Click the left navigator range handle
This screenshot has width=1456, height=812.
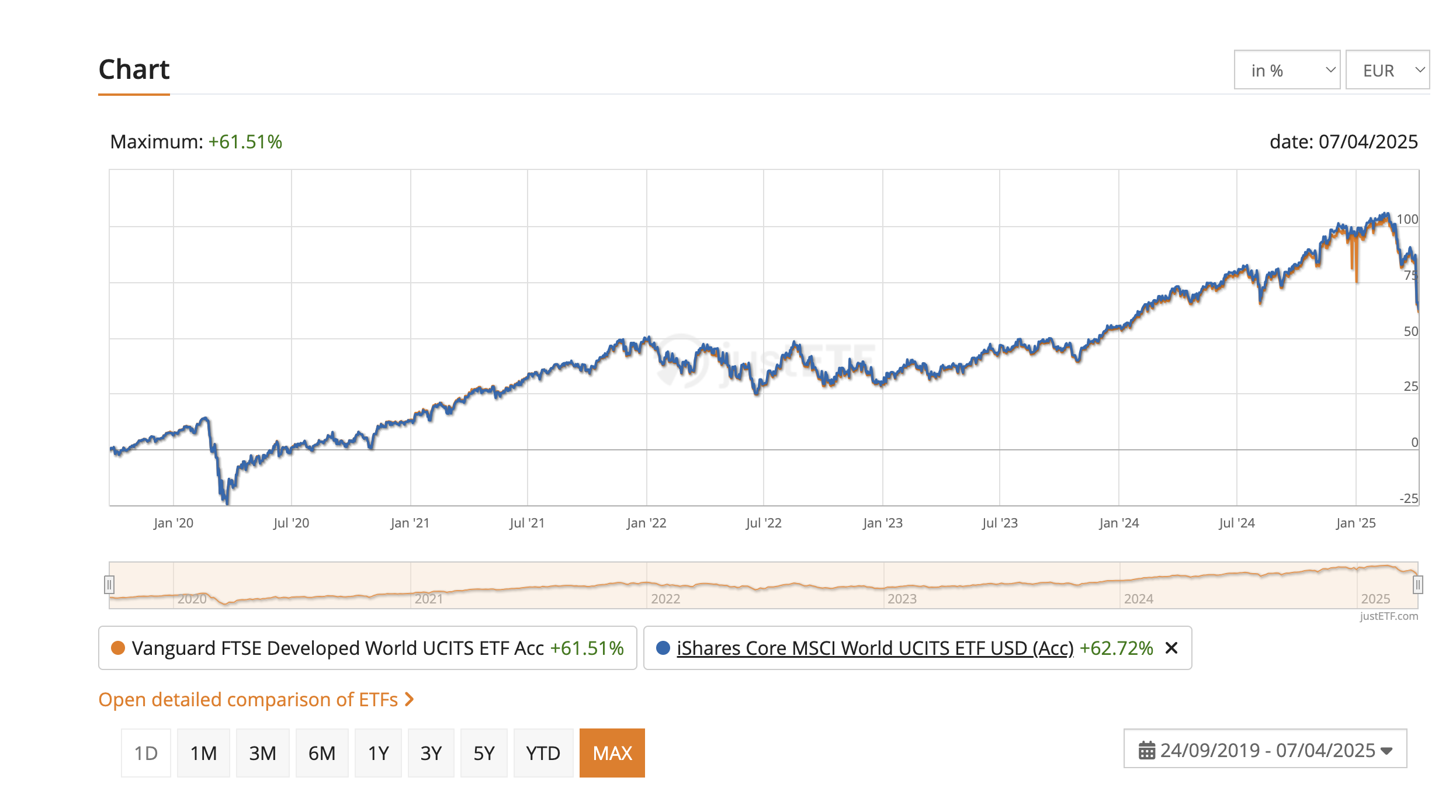pos(109,584)
